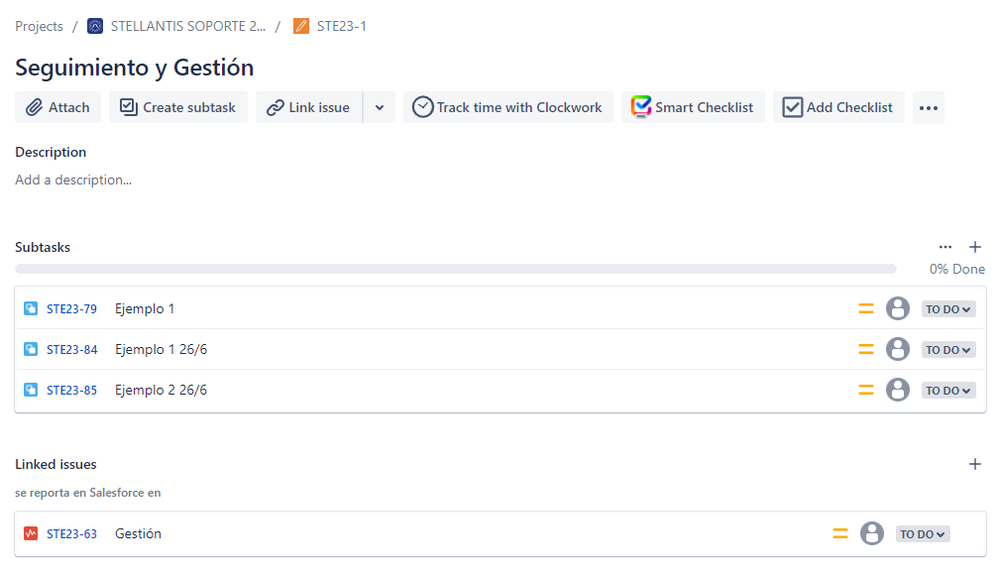The width and height of the screenshot is (999, 588).
Task: Click the 0% Done progress label
Action: (957, 269)
